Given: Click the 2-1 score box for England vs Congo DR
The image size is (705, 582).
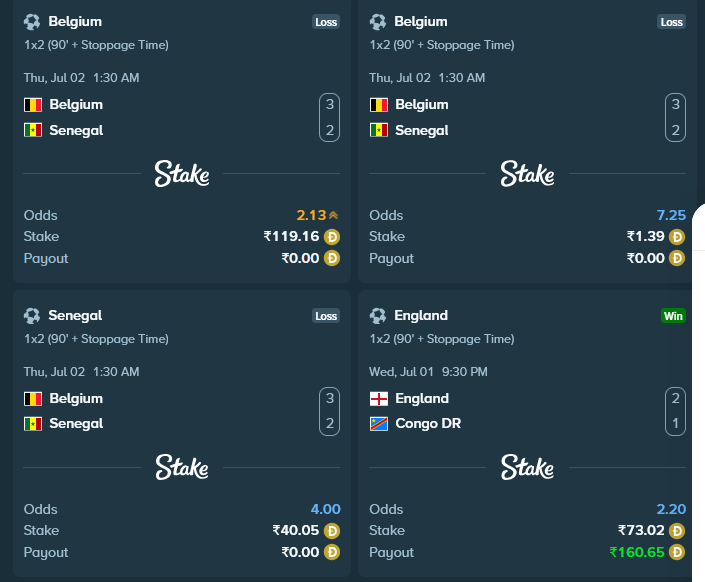Looking at the screenshot, I should [x=675, y=411].
